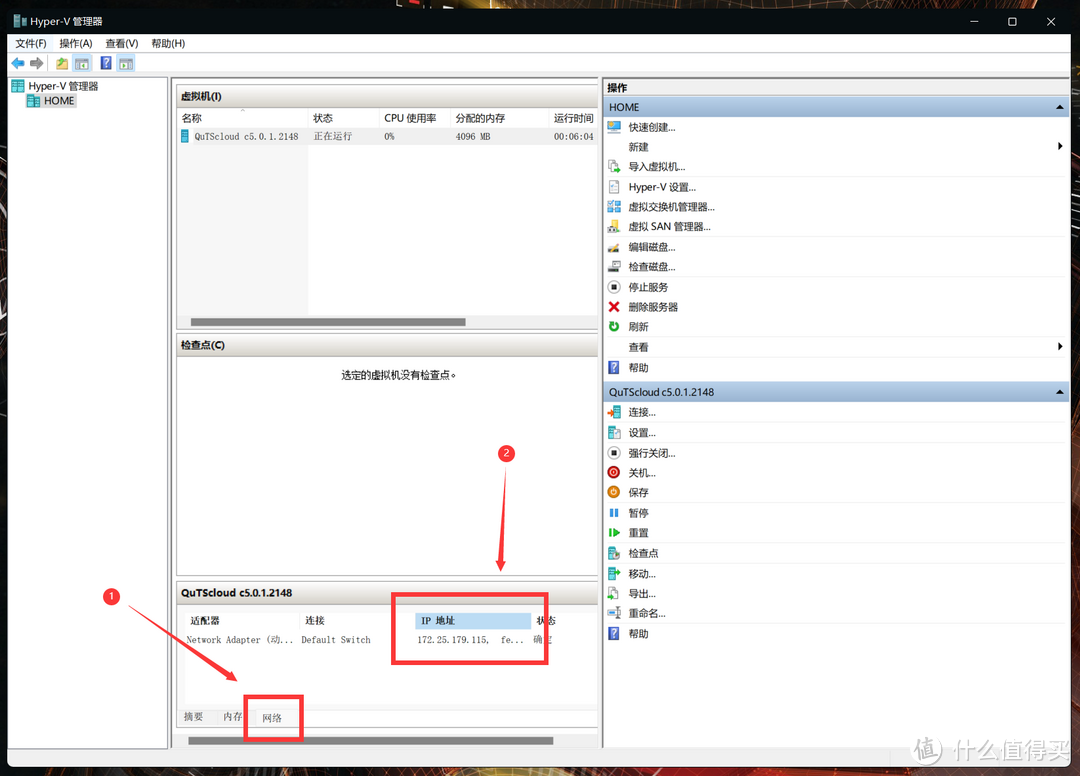Expand the 新建 submenu arrow
This screenshot has height=776, width=1080.
1060,146
